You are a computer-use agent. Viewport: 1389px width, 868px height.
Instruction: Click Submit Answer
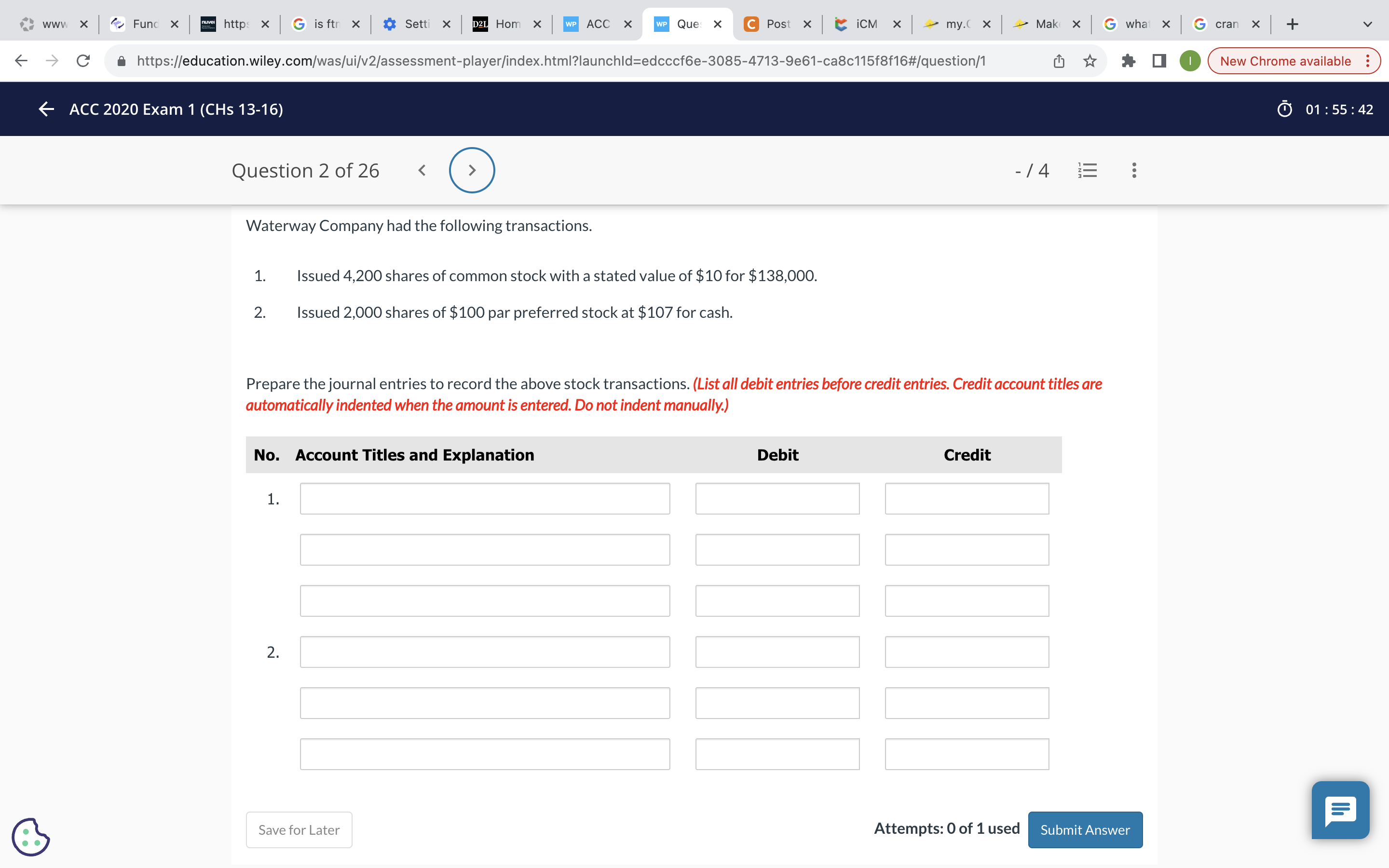[1085, 829]
